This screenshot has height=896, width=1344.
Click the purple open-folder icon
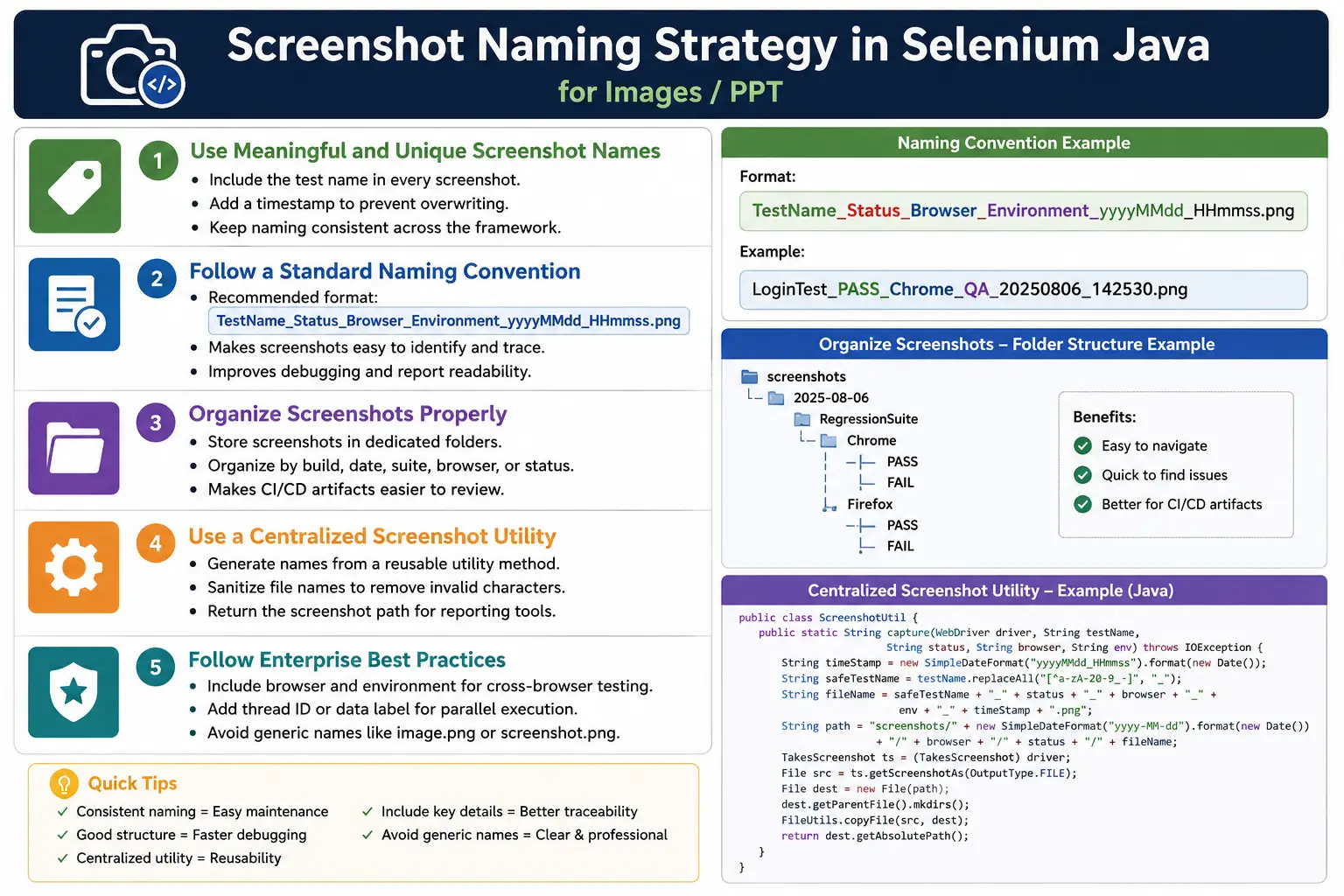tap(73, 448)
